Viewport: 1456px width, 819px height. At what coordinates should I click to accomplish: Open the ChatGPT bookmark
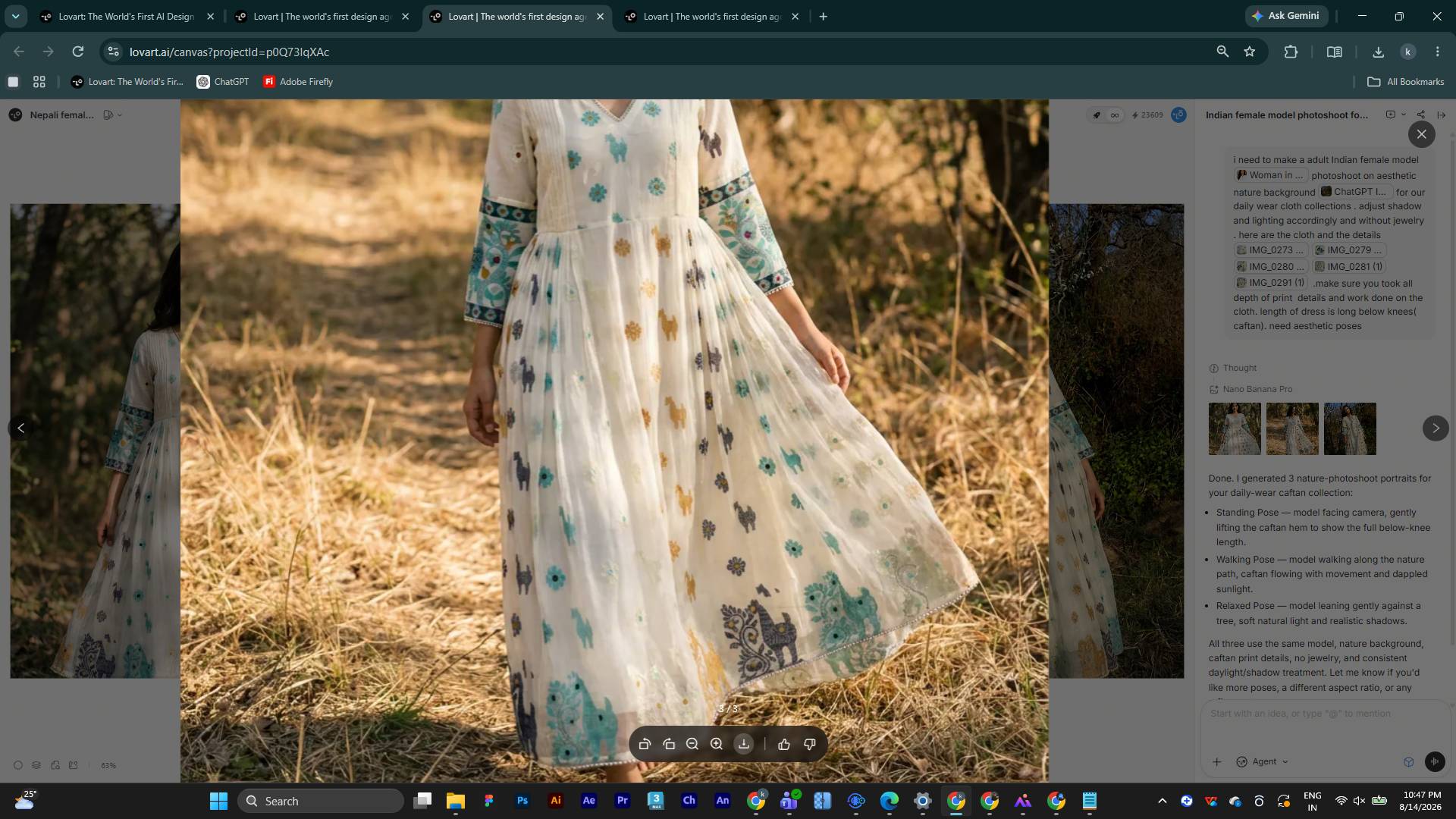coord(223,82)
